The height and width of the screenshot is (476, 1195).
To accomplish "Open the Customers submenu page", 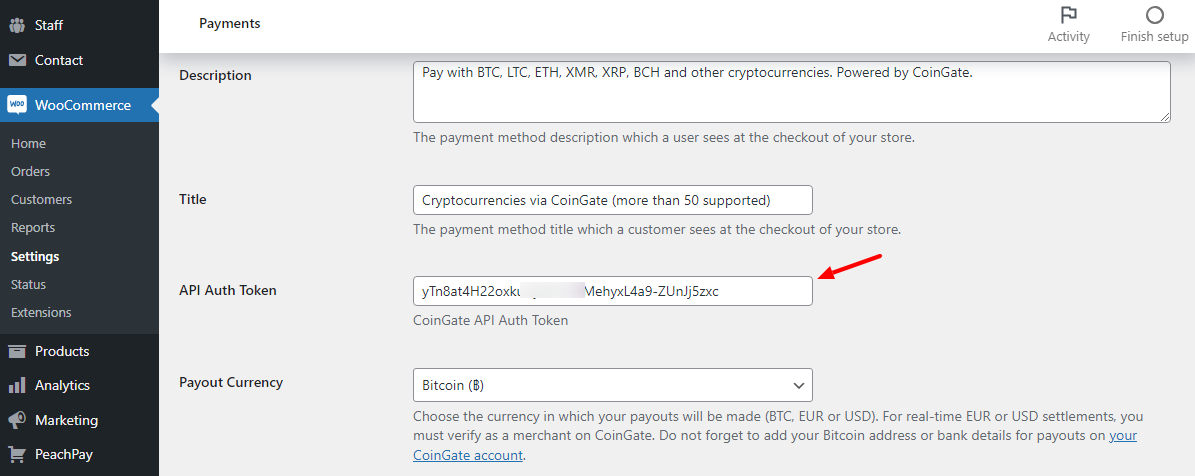I will click(x=41, y=199).
